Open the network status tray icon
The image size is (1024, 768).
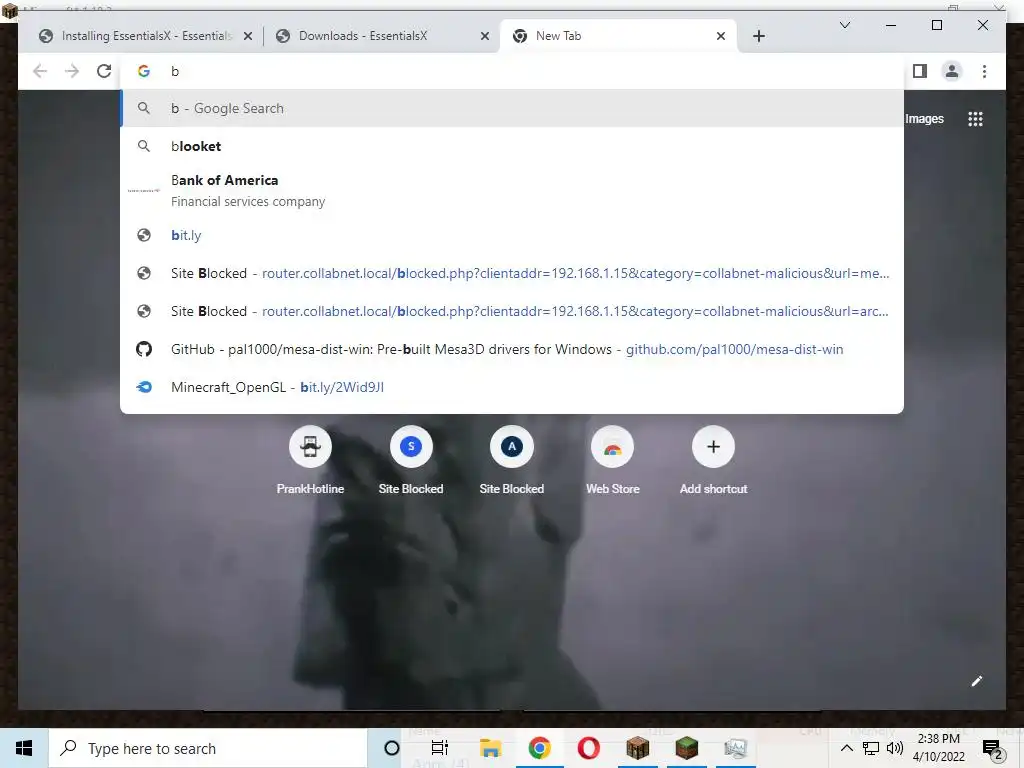pos(871,748)
